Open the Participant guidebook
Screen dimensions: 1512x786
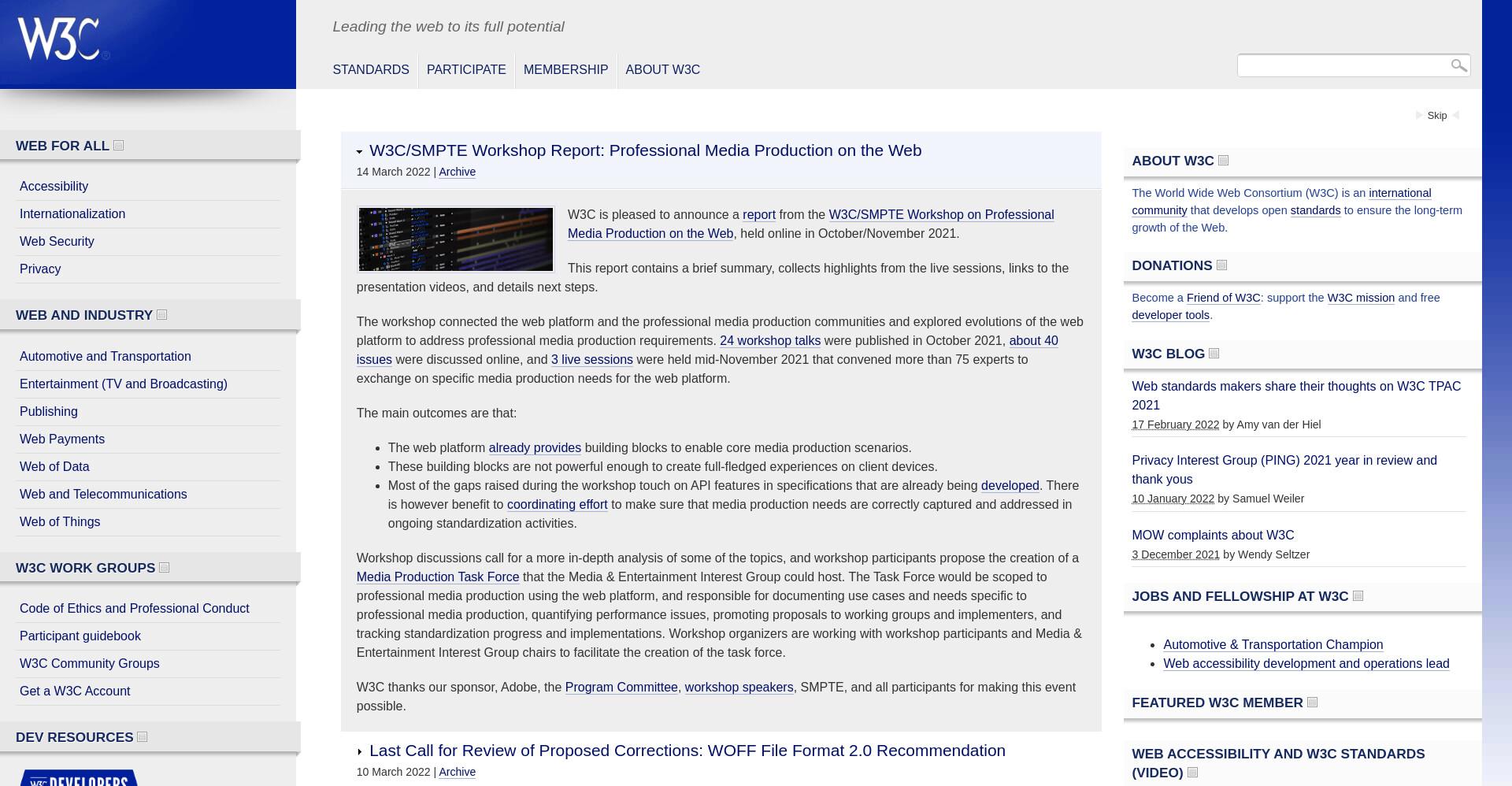[x=80, y=636]
